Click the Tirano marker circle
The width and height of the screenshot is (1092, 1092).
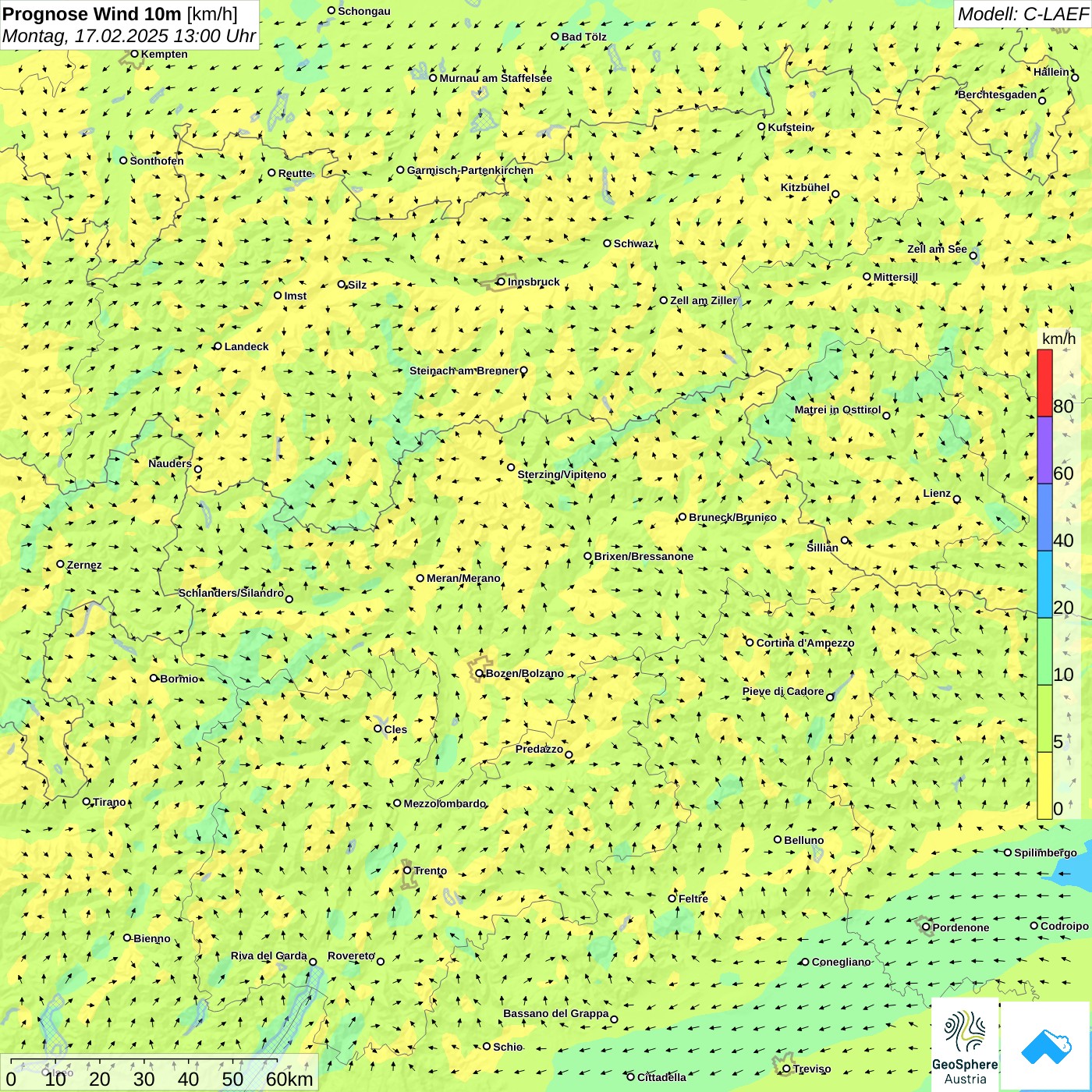[x=87, y=801]
